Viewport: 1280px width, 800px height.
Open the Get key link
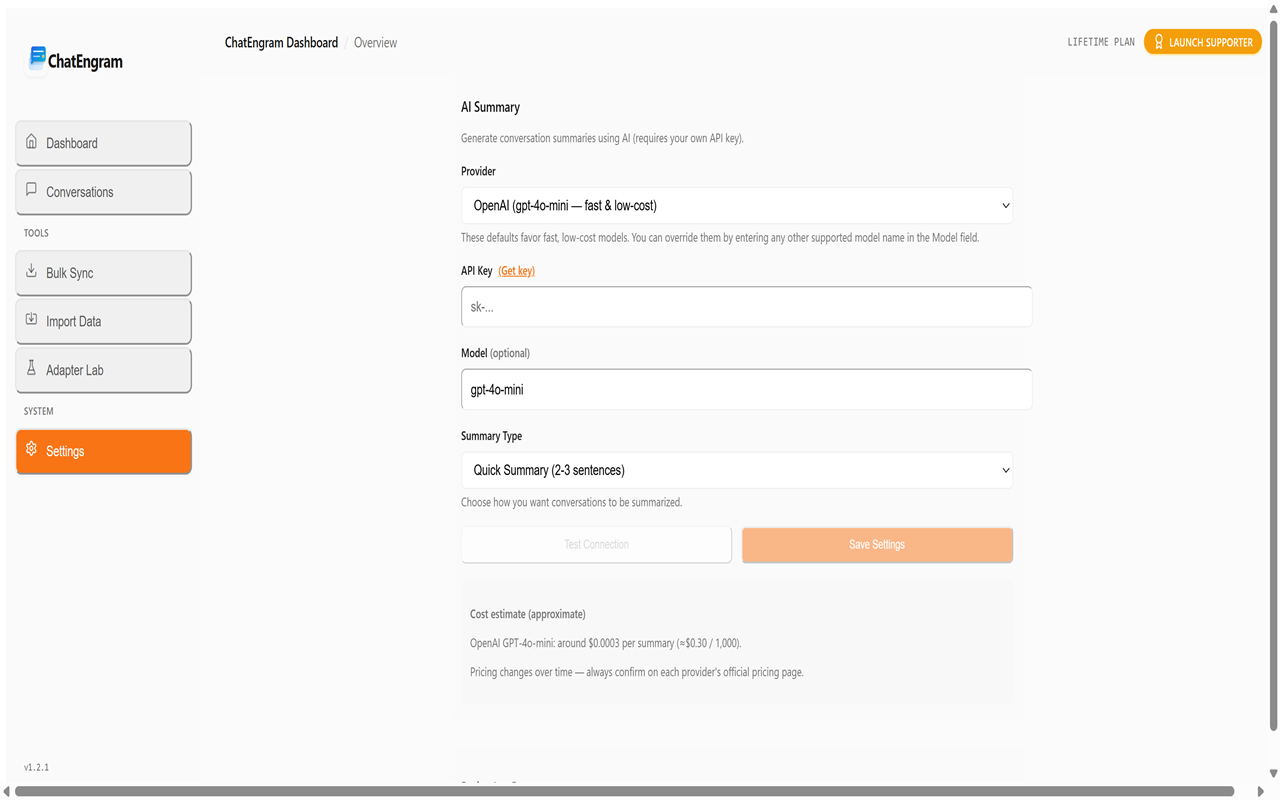[x=516, y=271]
